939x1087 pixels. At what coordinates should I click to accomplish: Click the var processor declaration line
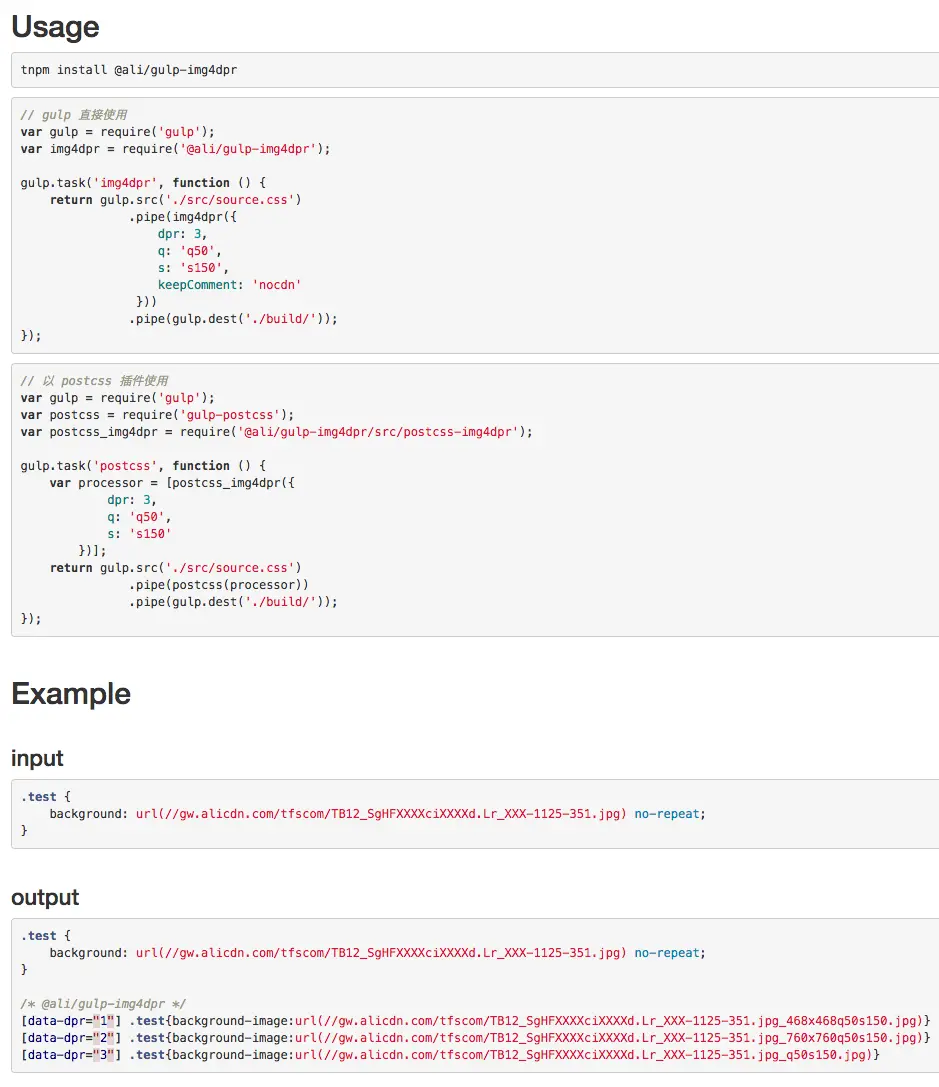(x=172, y=483)
